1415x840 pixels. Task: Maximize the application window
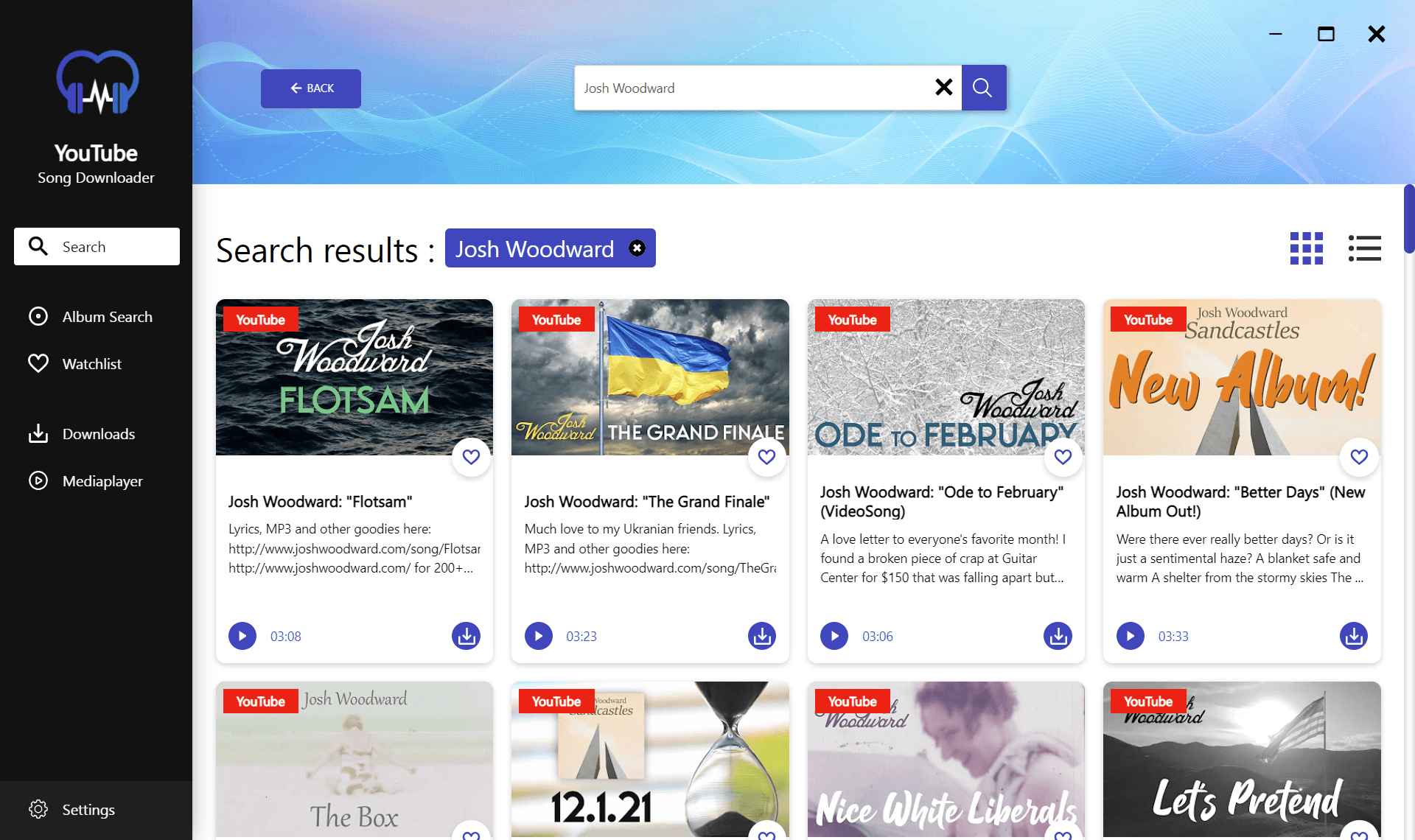(1326, 34)
